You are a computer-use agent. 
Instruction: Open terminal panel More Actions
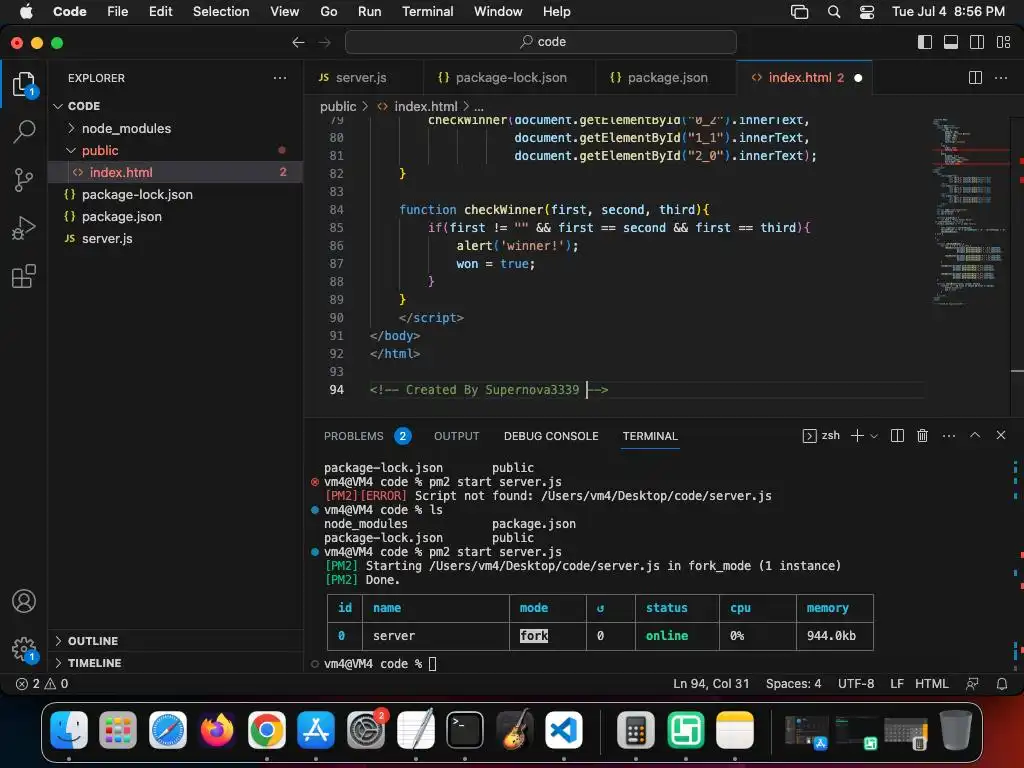click(949, 436)
